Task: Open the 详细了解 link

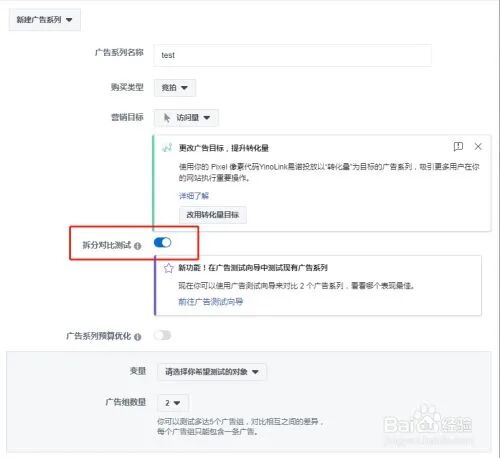Action: coord(194,196)
